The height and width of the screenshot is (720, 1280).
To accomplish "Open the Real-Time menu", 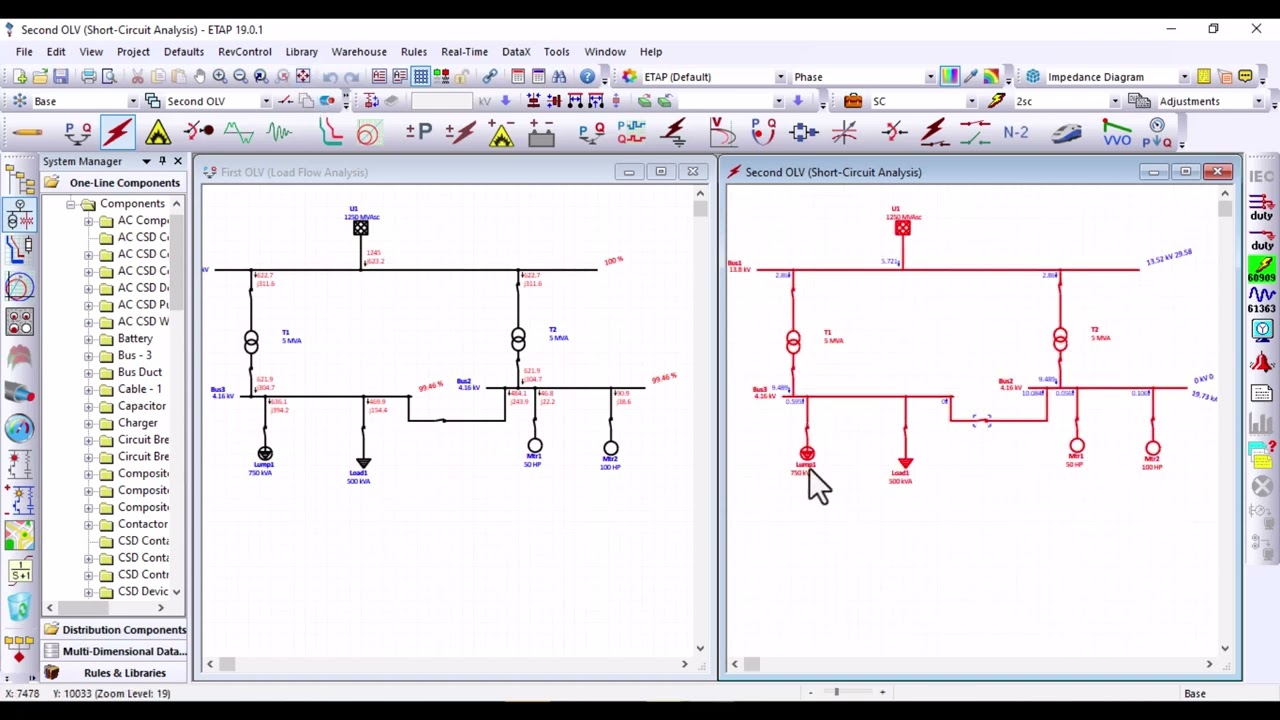I will (464, 52).
